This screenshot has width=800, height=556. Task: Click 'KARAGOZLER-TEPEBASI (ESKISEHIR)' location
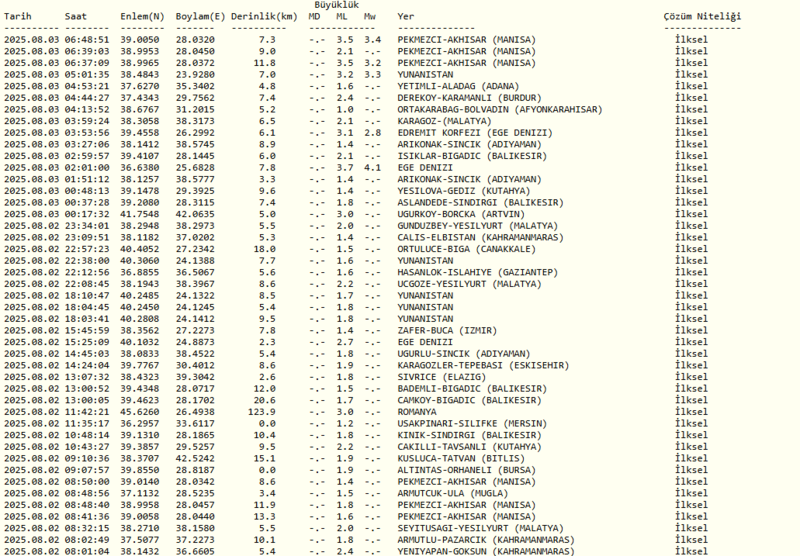pos(483,366)
